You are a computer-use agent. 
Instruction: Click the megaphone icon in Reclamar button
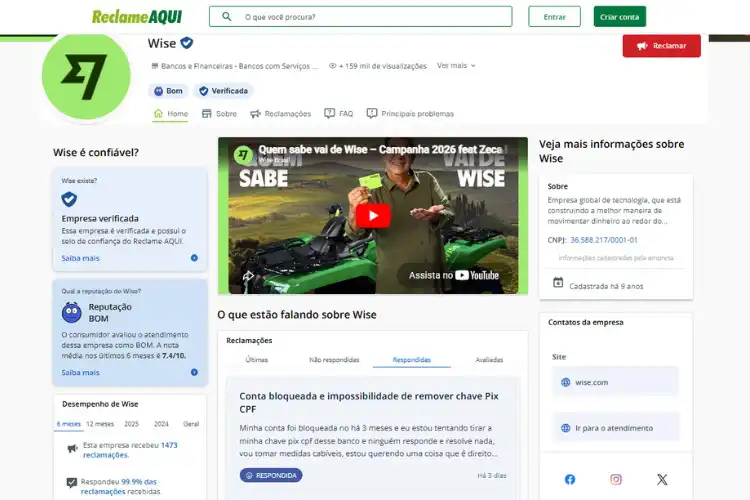pyautogui.click(x=642, y=46)
